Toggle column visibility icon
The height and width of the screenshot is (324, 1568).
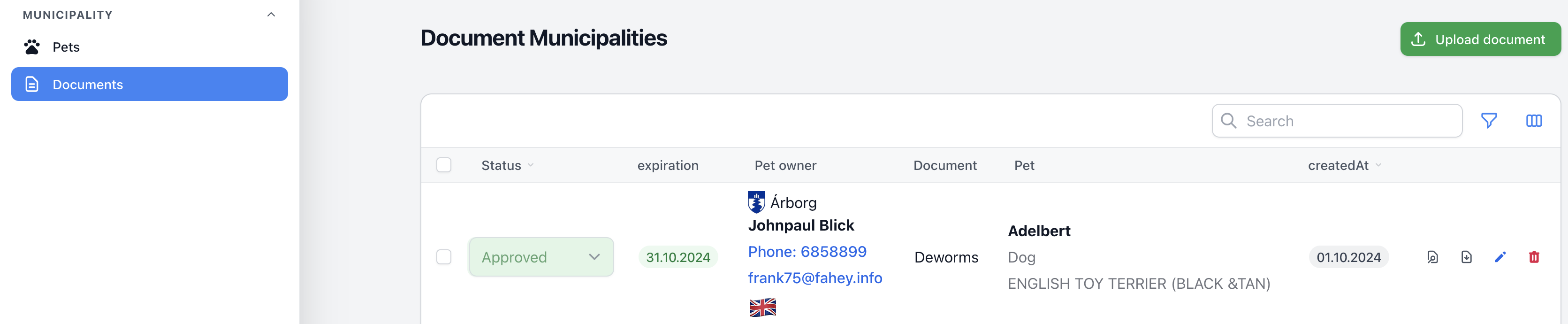tap(1534, 121)
